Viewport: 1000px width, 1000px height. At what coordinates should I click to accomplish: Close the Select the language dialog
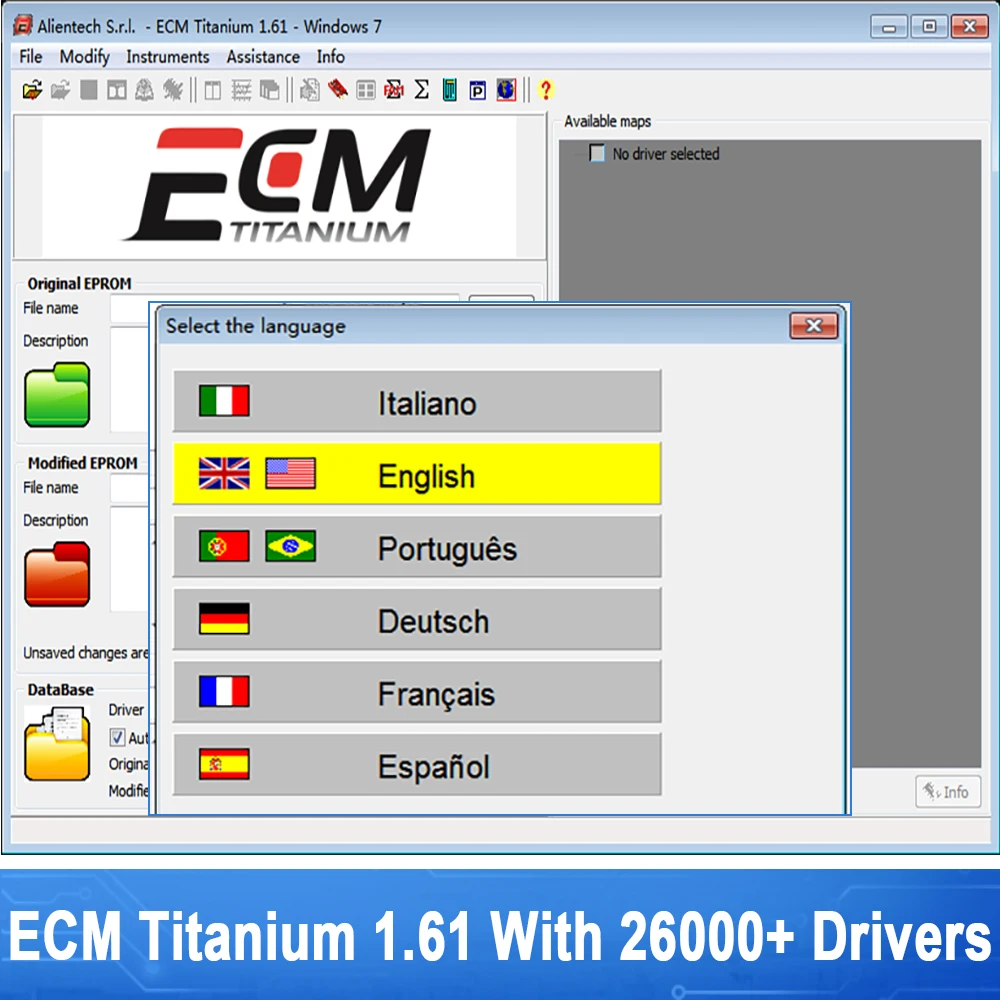(x=814, y=326)
